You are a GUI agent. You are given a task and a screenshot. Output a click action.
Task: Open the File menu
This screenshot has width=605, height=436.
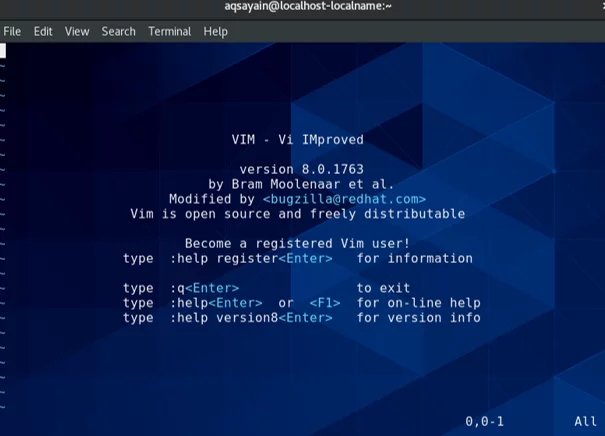pyautogui.click(x=12, y=31)
